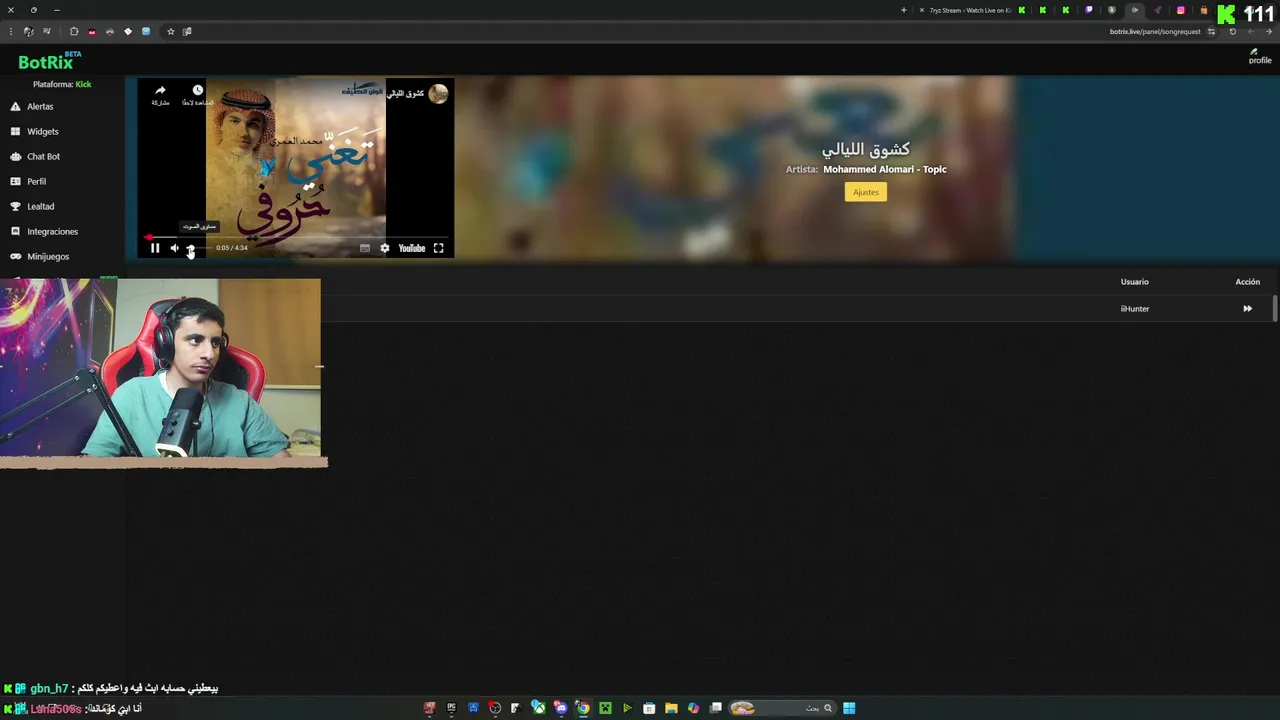Screen dimensions: 1280x720
Task: Open the Chat Bot sidebar section
Action: point(43,156)
